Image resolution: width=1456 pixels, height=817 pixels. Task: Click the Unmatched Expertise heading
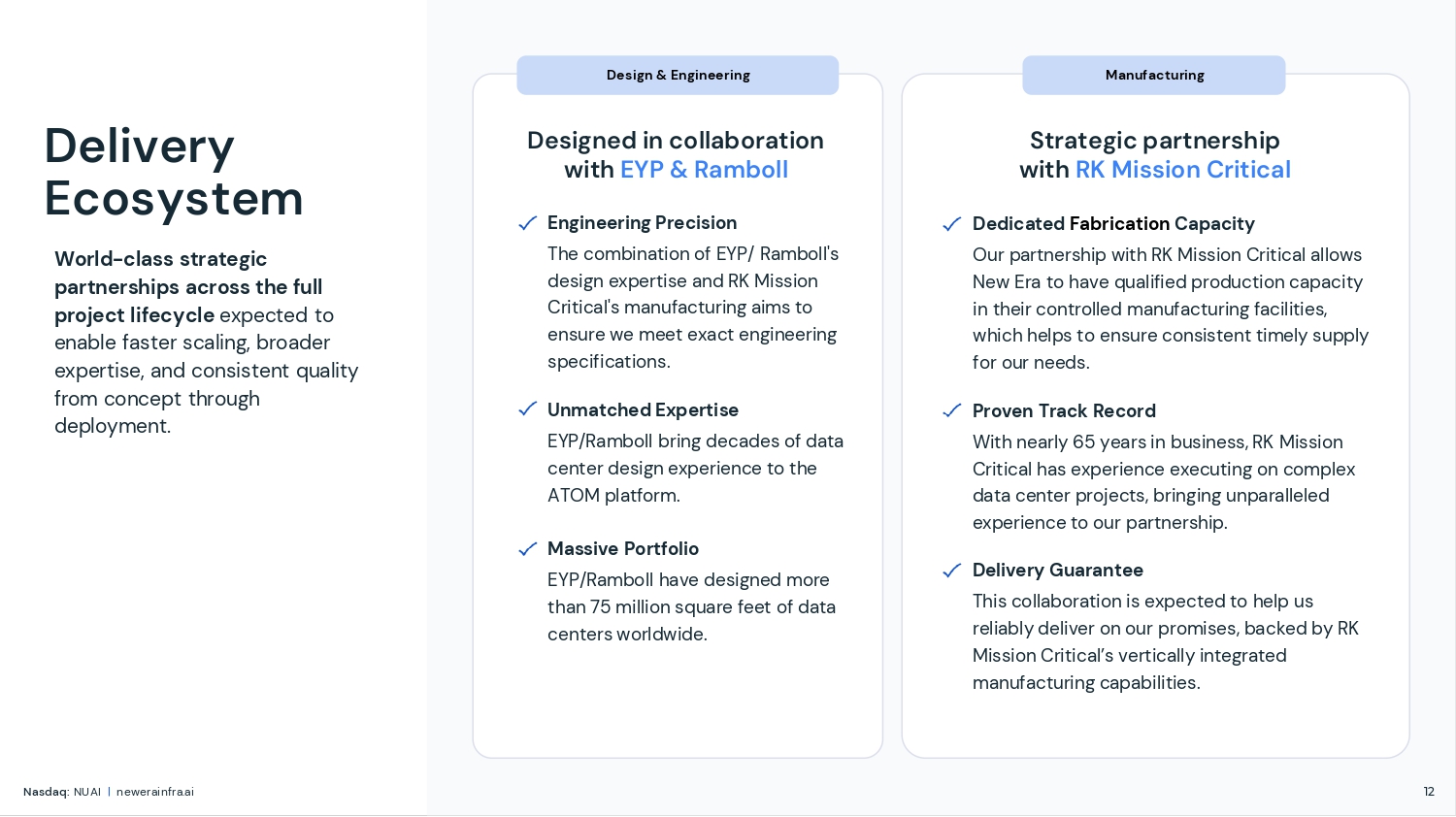643,409
